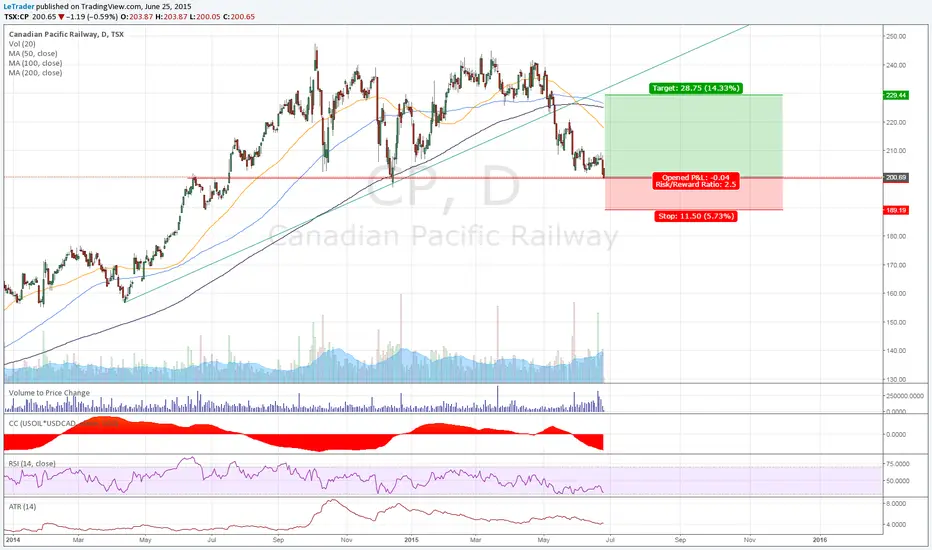Click the C:200.65 close value in header
Screen dimensions: 932x550
[239, 17]
